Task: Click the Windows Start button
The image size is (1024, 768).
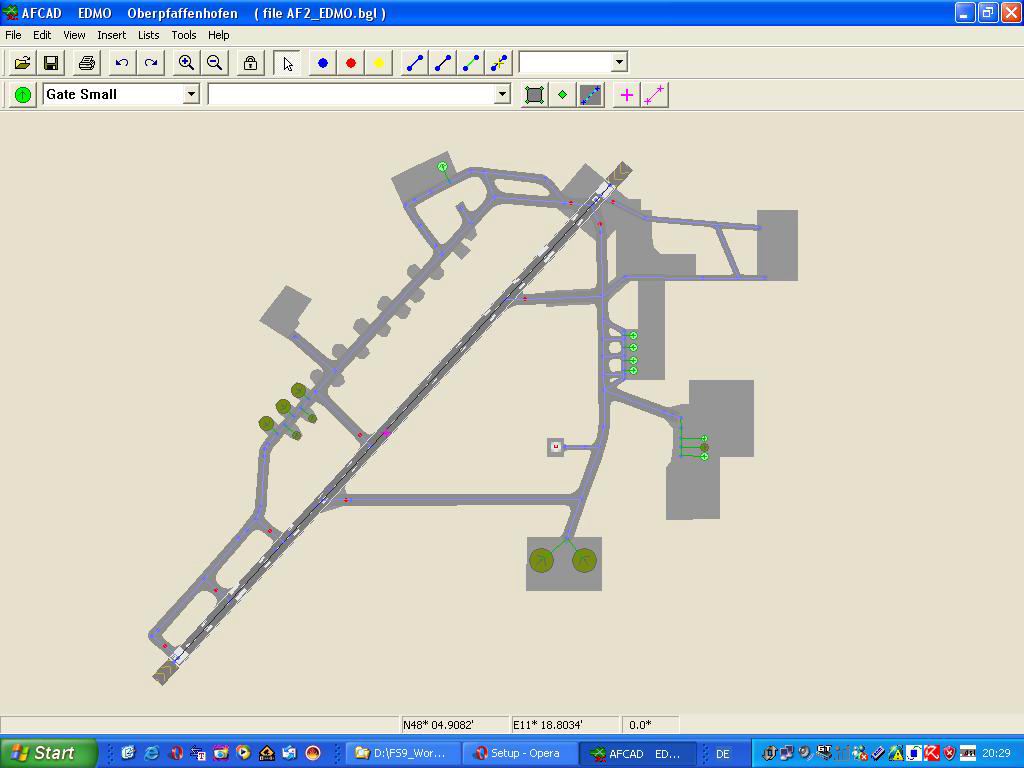Action: (x=48, y=753)
